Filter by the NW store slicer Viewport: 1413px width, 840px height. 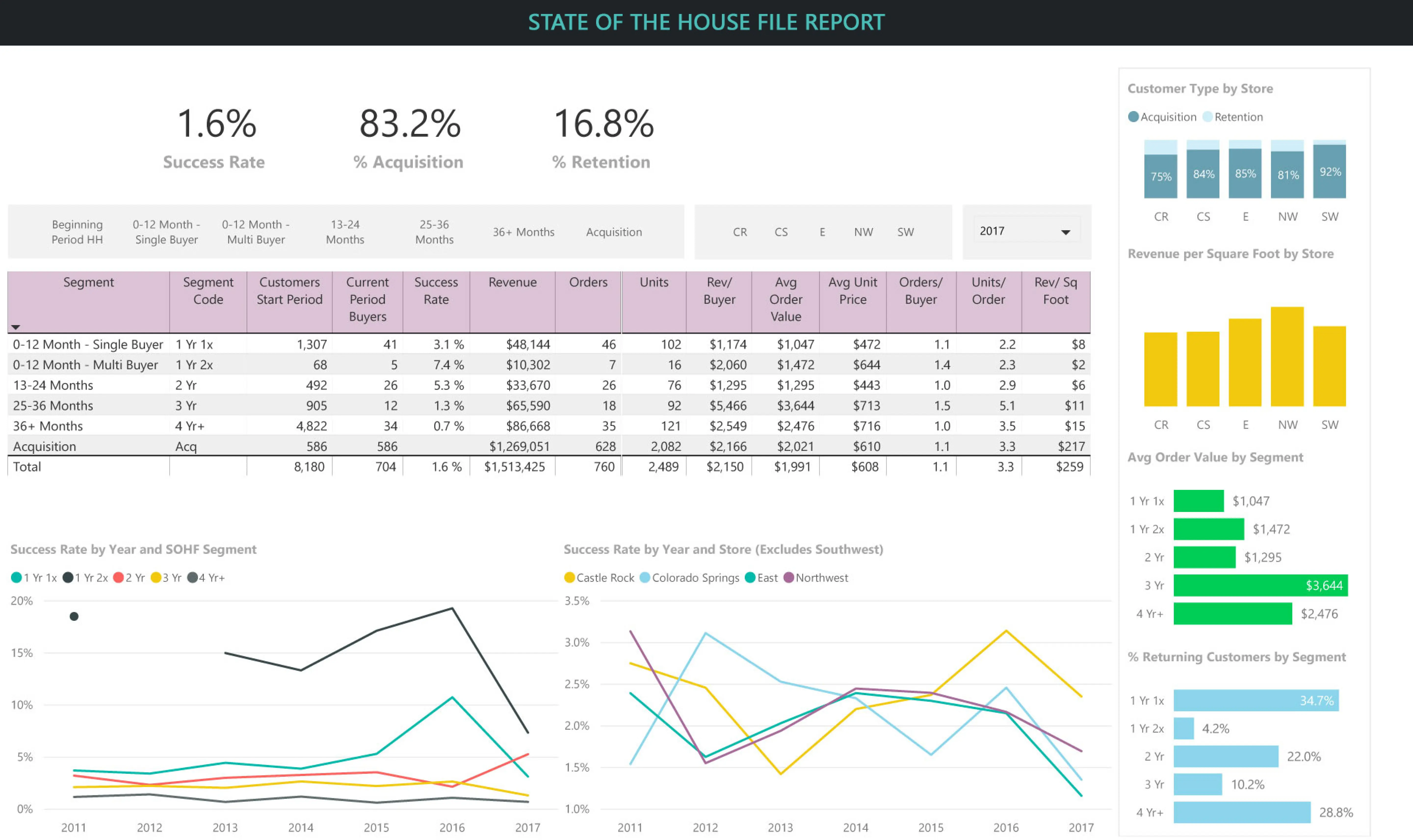tap(864, 232)
